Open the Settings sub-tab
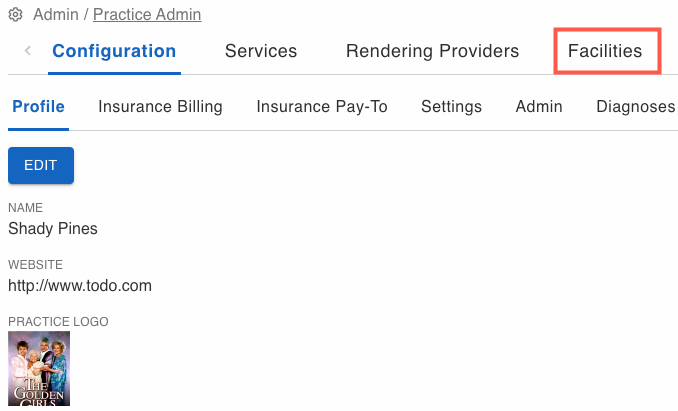 coord(451,106)
